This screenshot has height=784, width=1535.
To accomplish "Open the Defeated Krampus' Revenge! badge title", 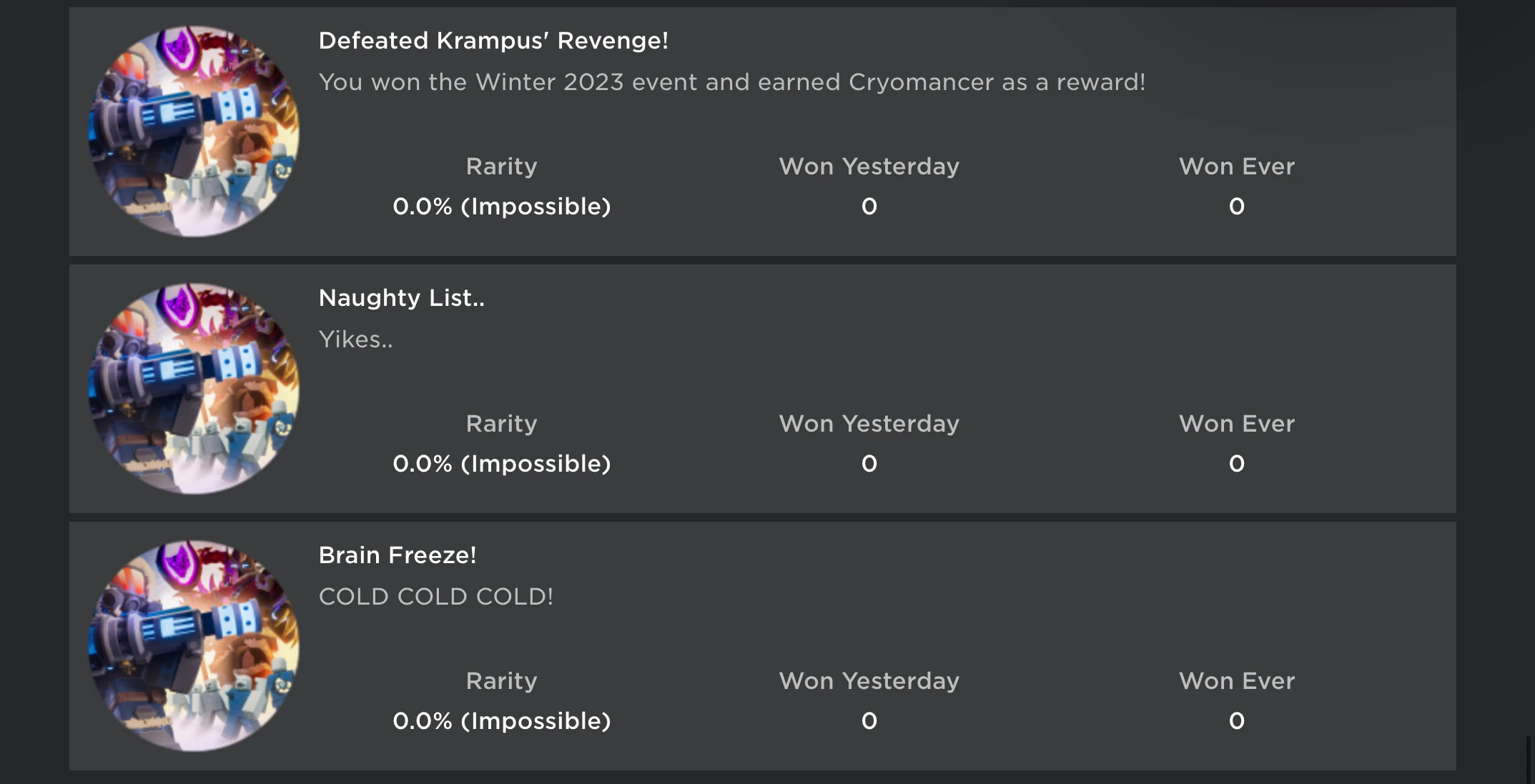I will (493, 41).
